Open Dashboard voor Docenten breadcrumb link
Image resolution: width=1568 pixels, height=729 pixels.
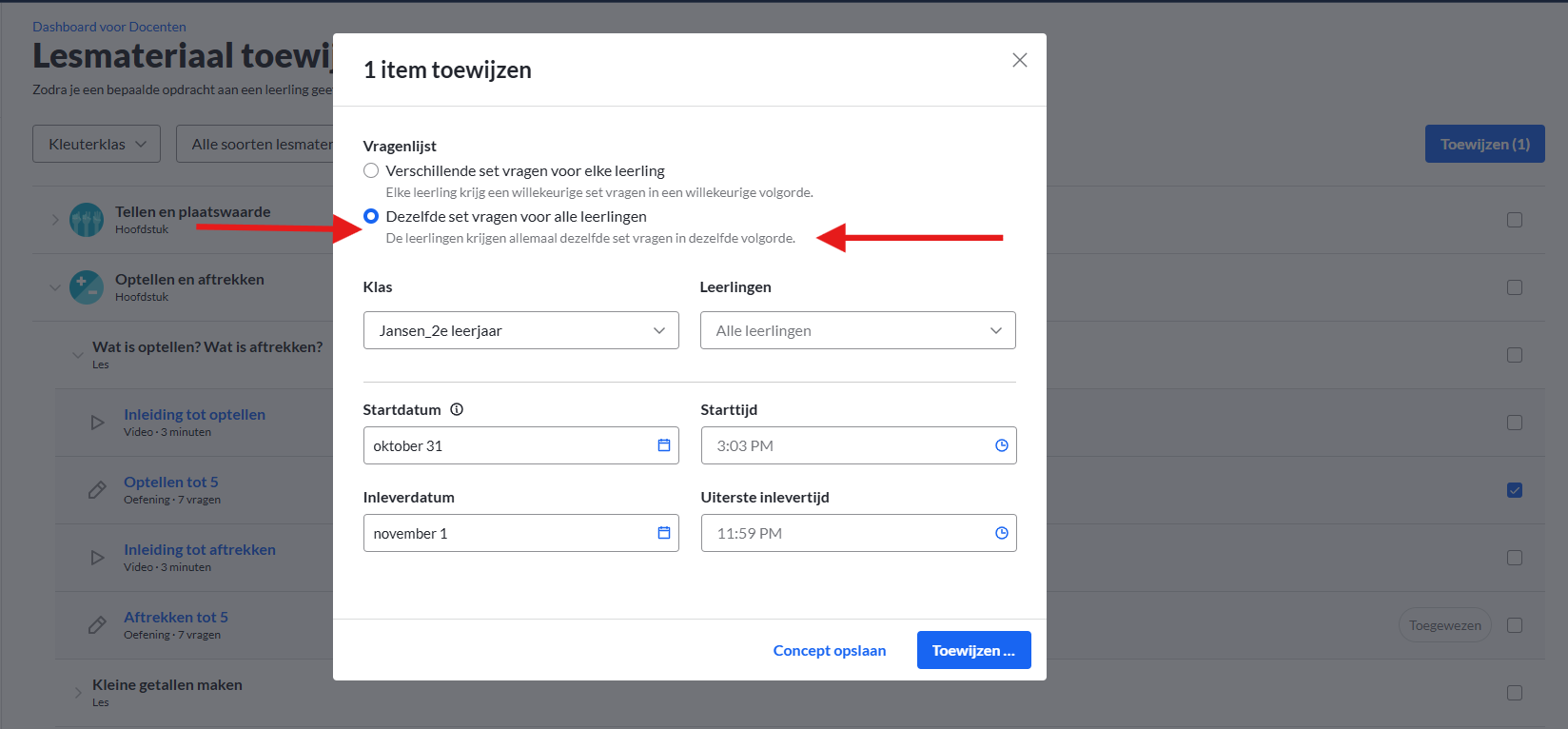coord(109,27)
